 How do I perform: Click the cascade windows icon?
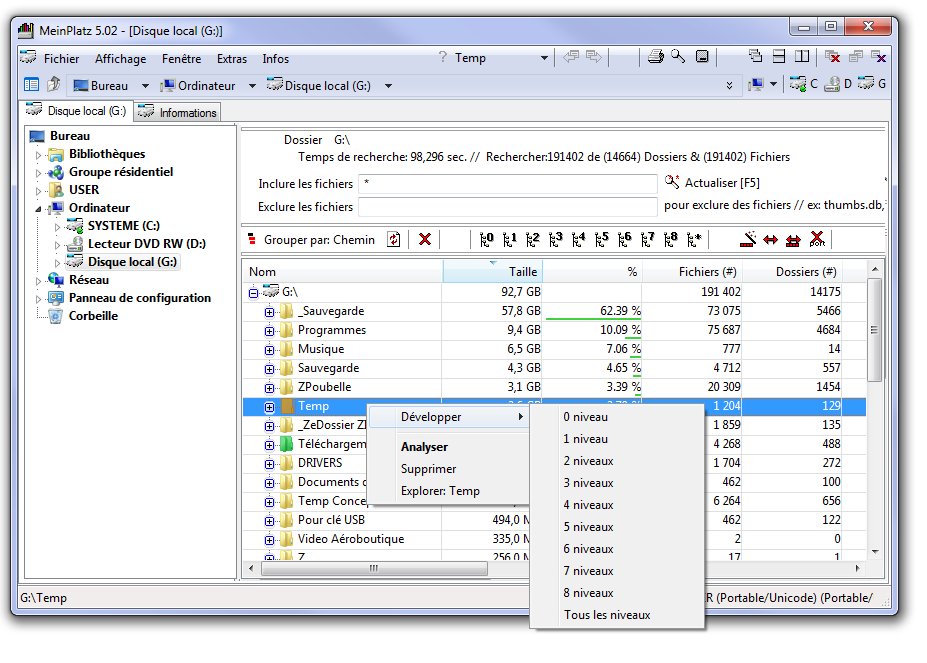pyautogui.click(x=756, y=56)
